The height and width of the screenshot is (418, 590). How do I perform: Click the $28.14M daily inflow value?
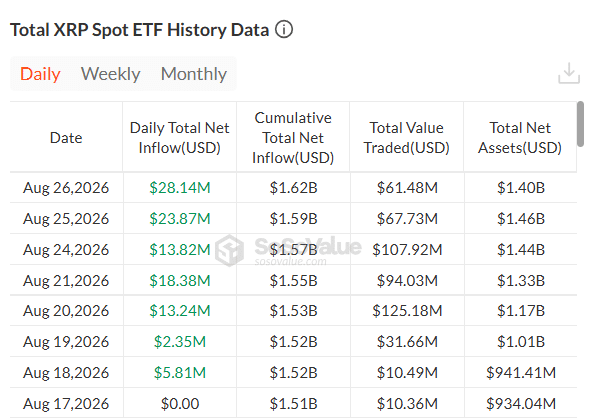(x=179, y=187)
